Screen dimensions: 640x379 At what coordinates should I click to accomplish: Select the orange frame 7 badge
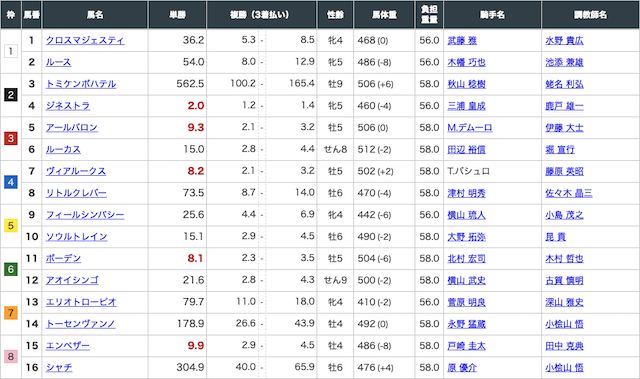pos(11,313)
